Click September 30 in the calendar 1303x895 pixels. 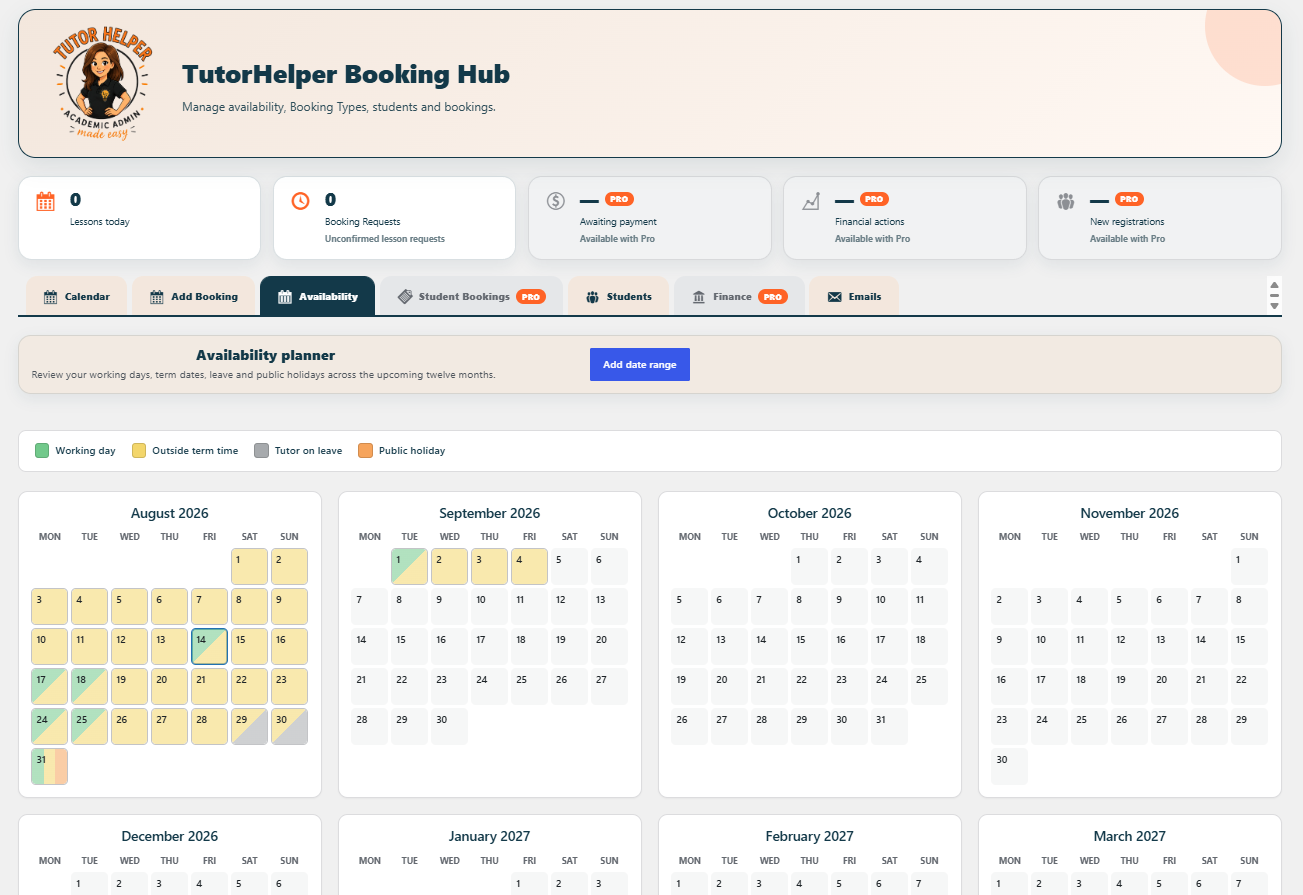[449, 727]
